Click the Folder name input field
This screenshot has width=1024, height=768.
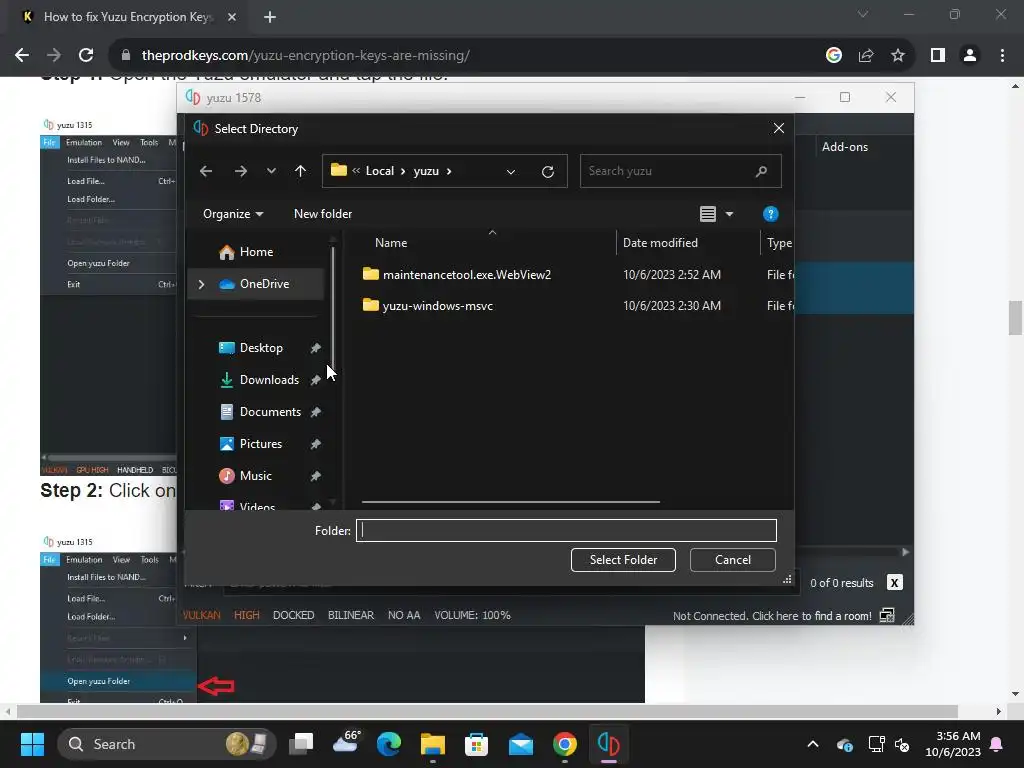click(x=566, y=530)
